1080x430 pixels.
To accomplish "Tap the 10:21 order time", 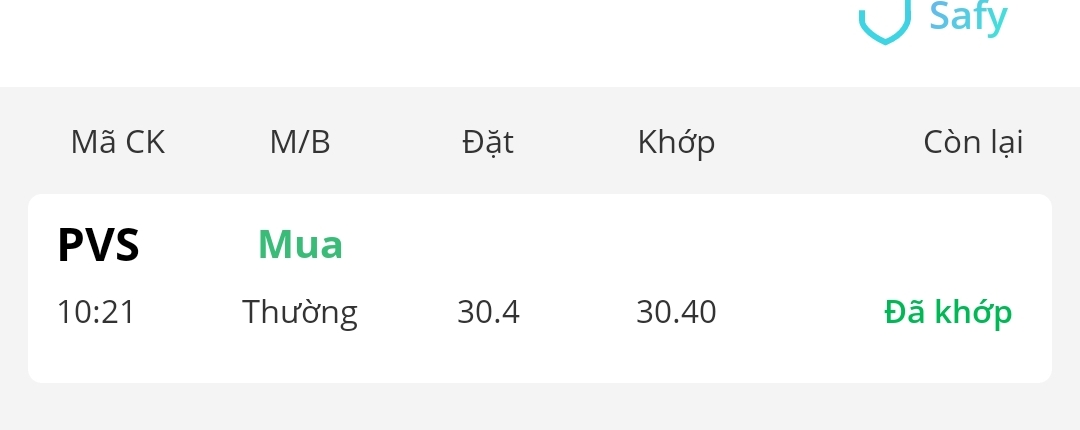I will [x=96, y=313].
